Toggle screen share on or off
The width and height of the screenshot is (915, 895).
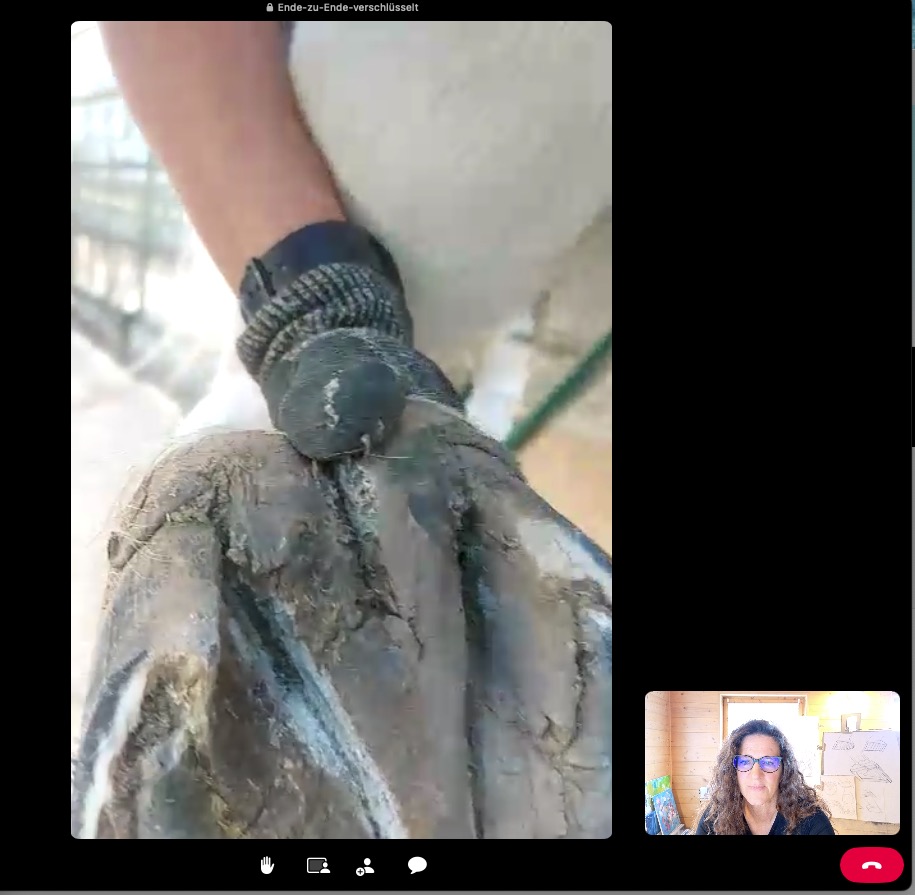click(x=318, y=866)
